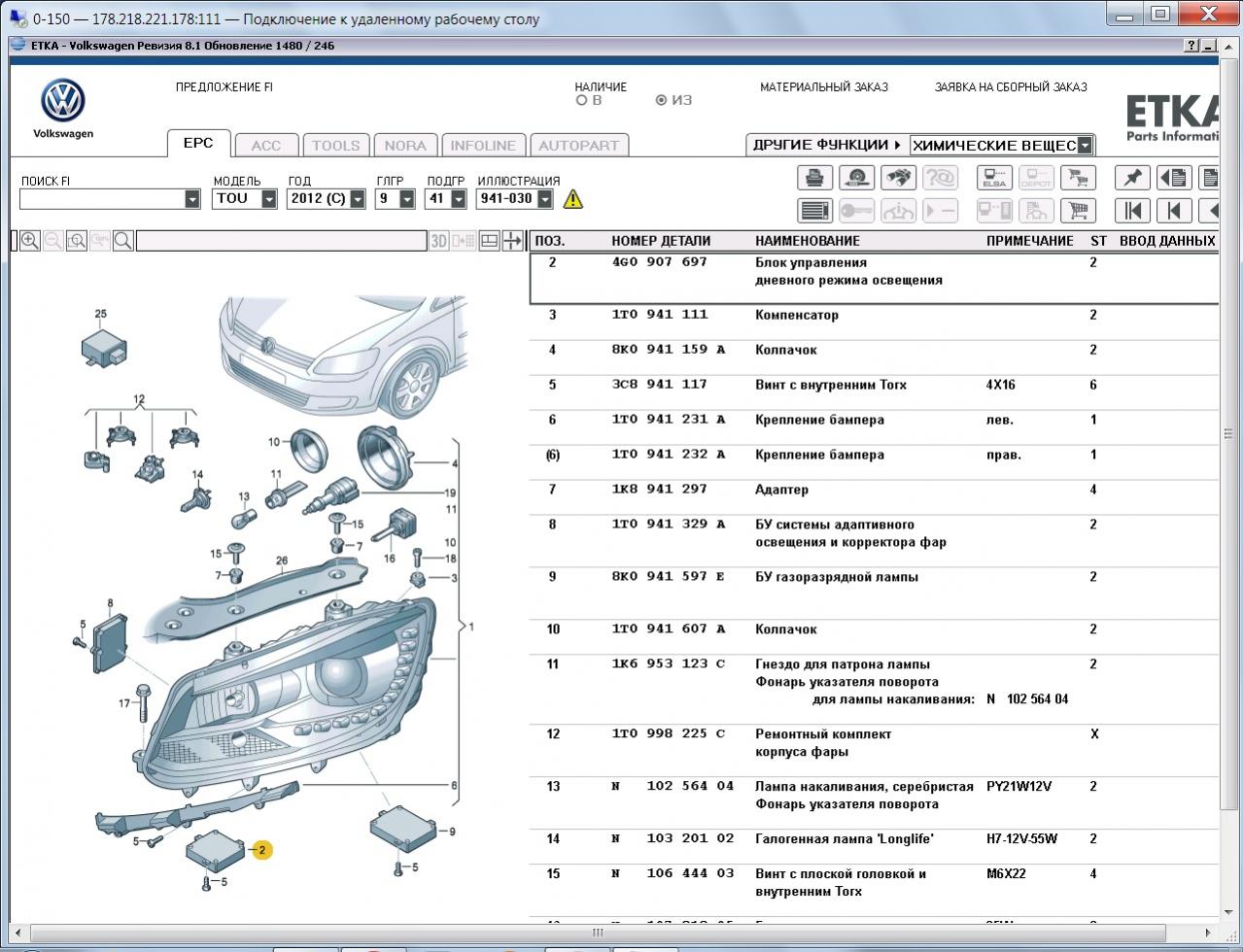Click the zoom region magnifier icon

[77, 241]
